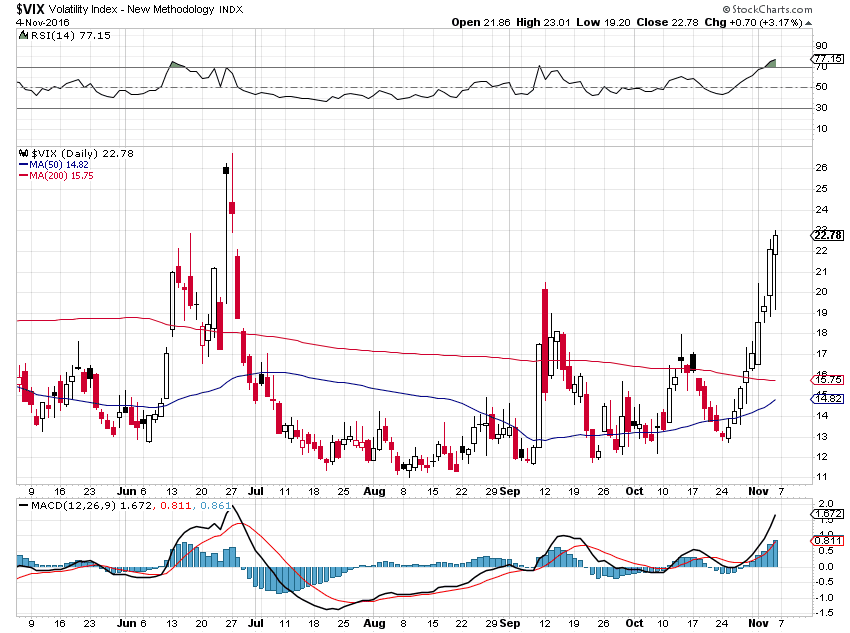Click the Nov label under the MACD panel

[x=758, y=623]
